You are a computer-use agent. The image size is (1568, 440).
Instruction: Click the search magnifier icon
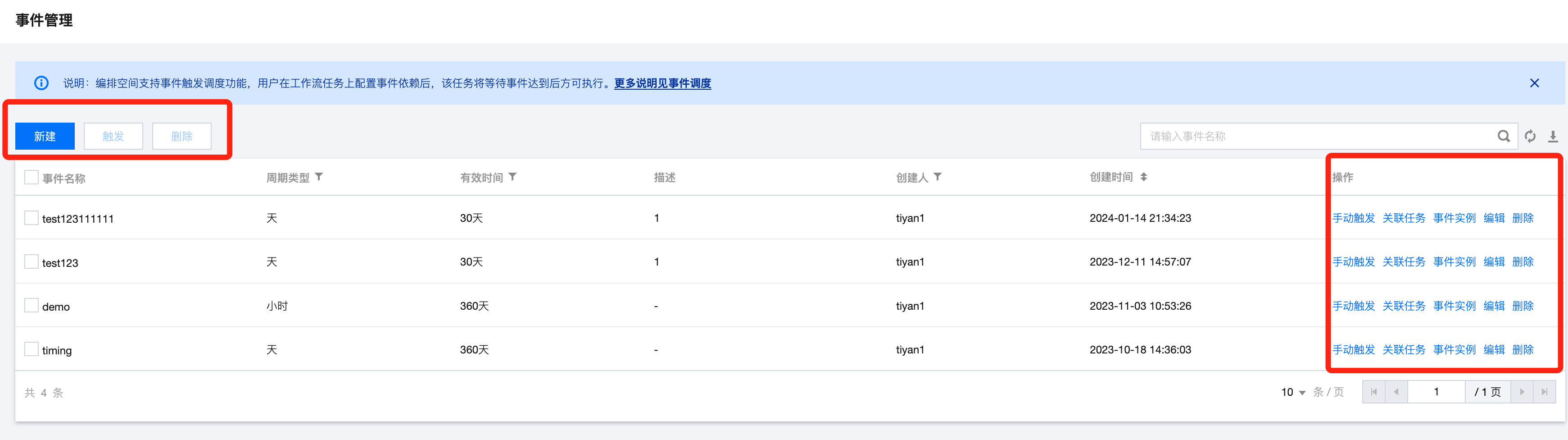coord(1504,137)
